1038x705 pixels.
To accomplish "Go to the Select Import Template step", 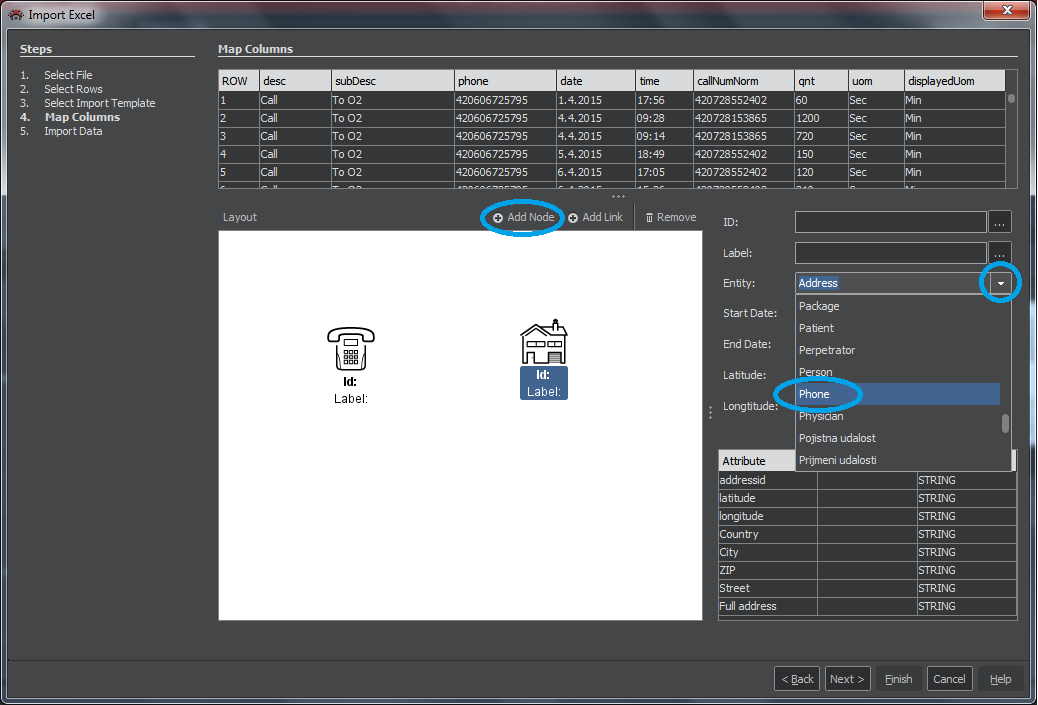I will point(99,103).
